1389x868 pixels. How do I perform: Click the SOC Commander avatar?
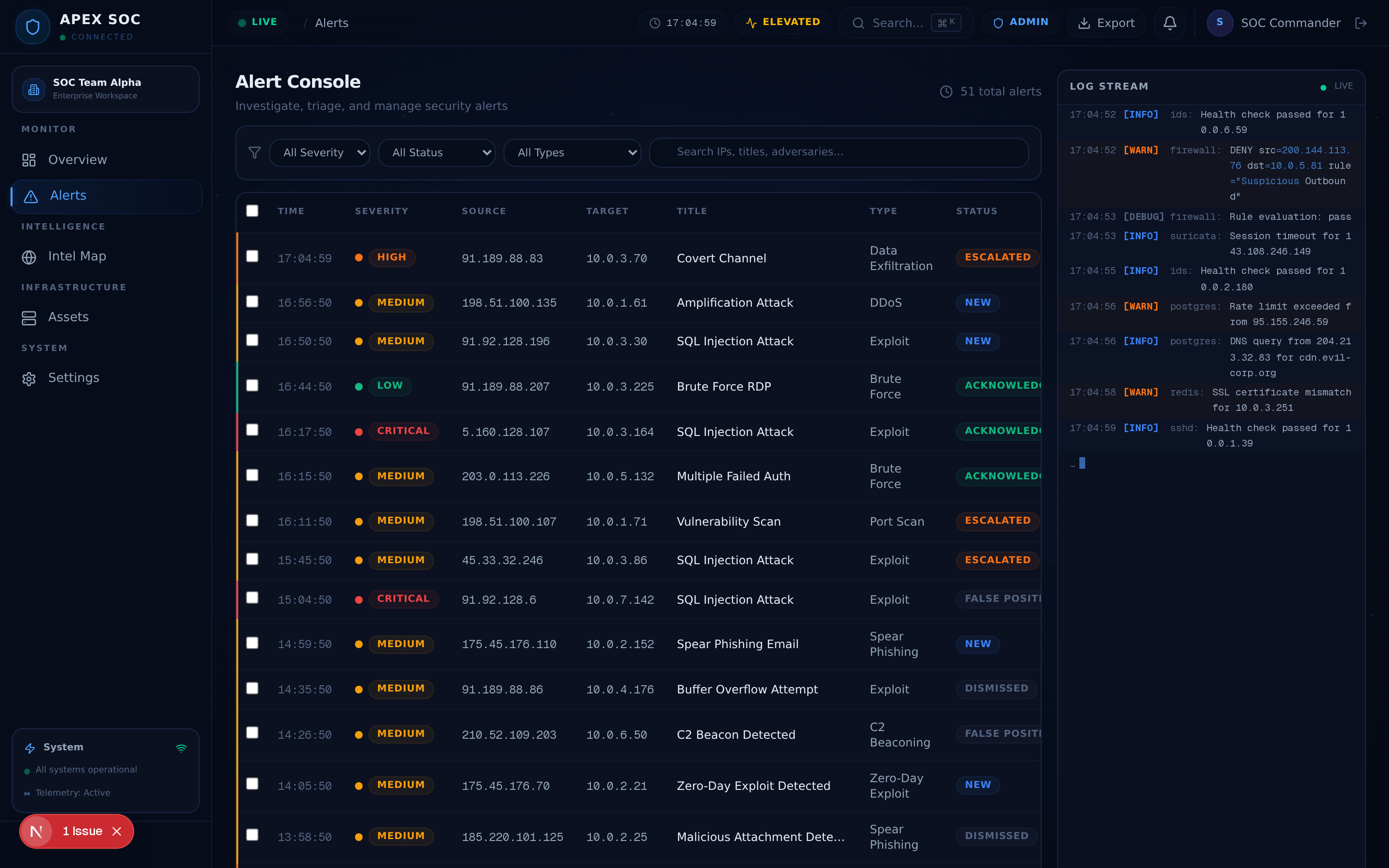point(1220,23)
